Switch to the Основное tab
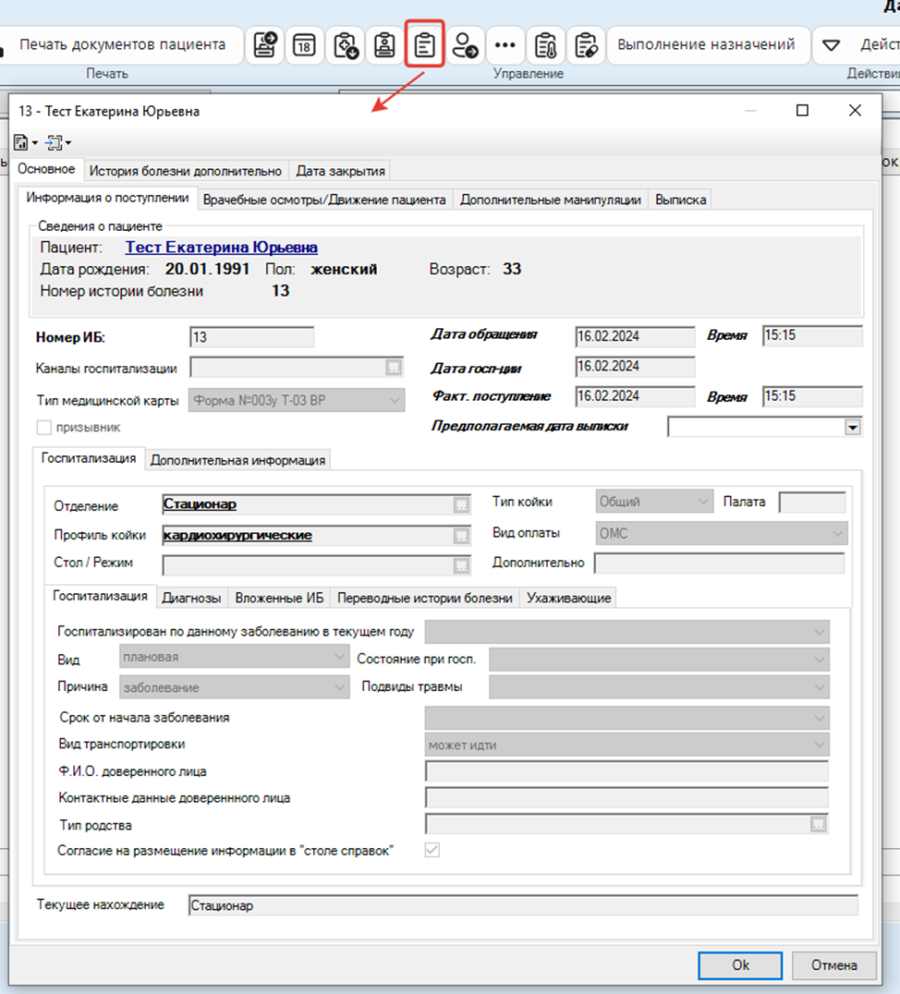Image resolution: width=900 pixels, height=994 pixels. coord(46,169)
